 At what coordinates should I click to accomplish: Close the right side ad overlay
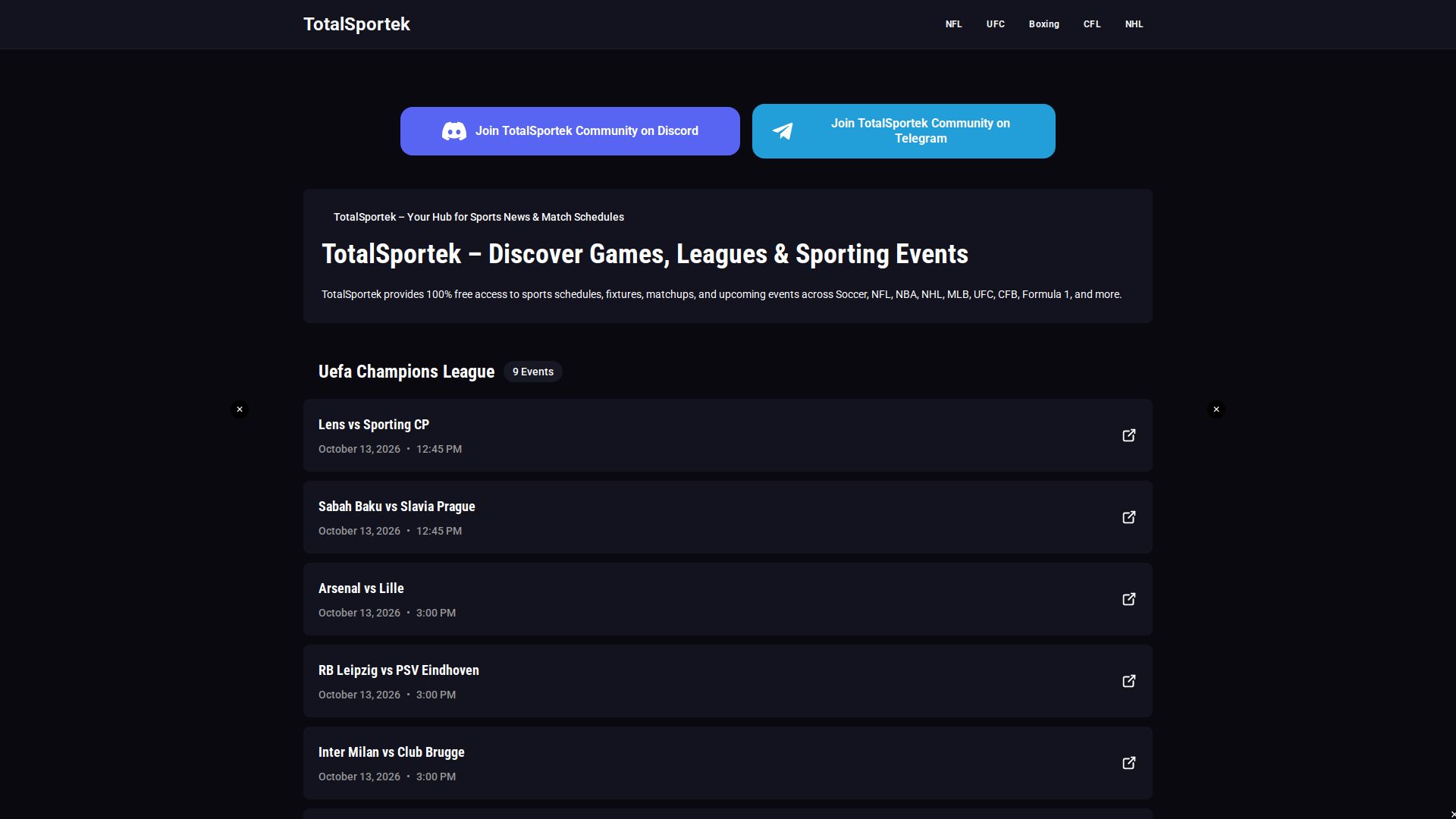pos(1216,409)
